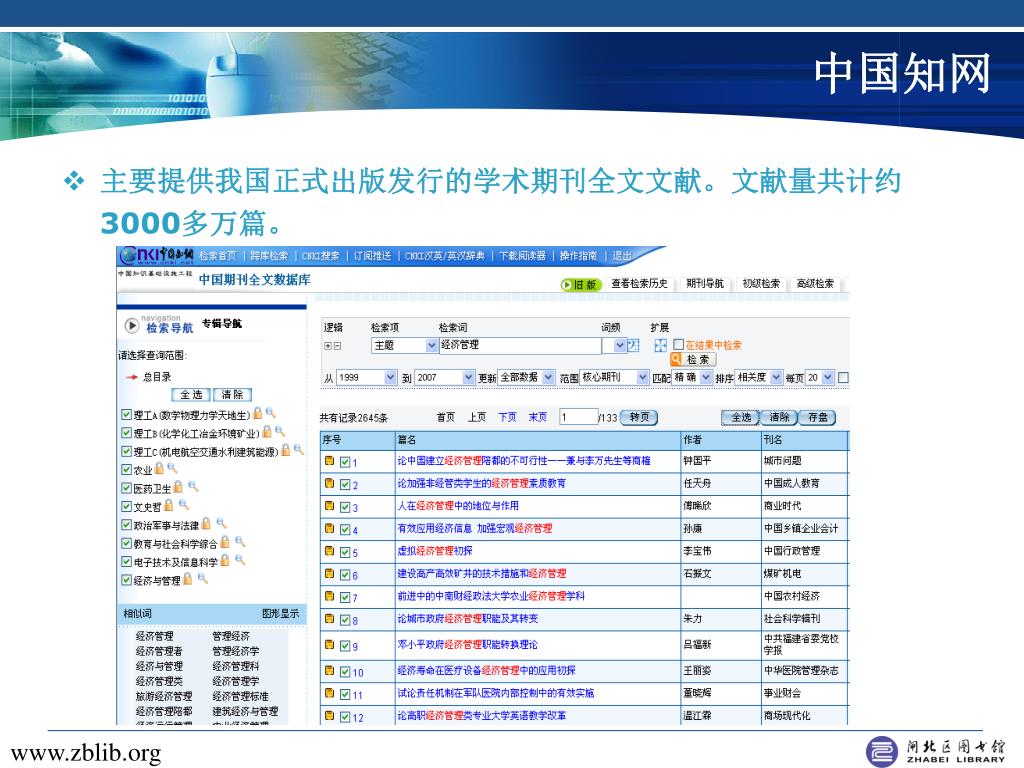
Task: Click the page number input field
Action: point(578,417)
